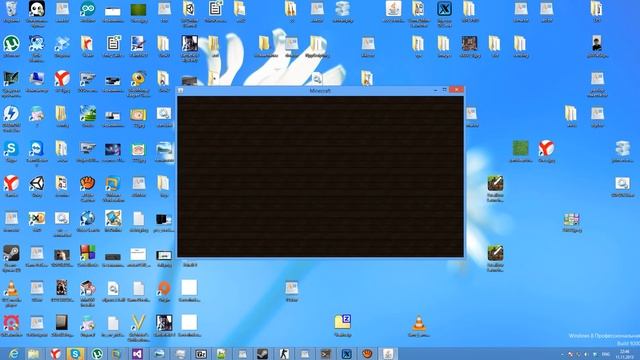
Task: Open Yandex shortcut next to Unity
Action: (x=11, y=184)
